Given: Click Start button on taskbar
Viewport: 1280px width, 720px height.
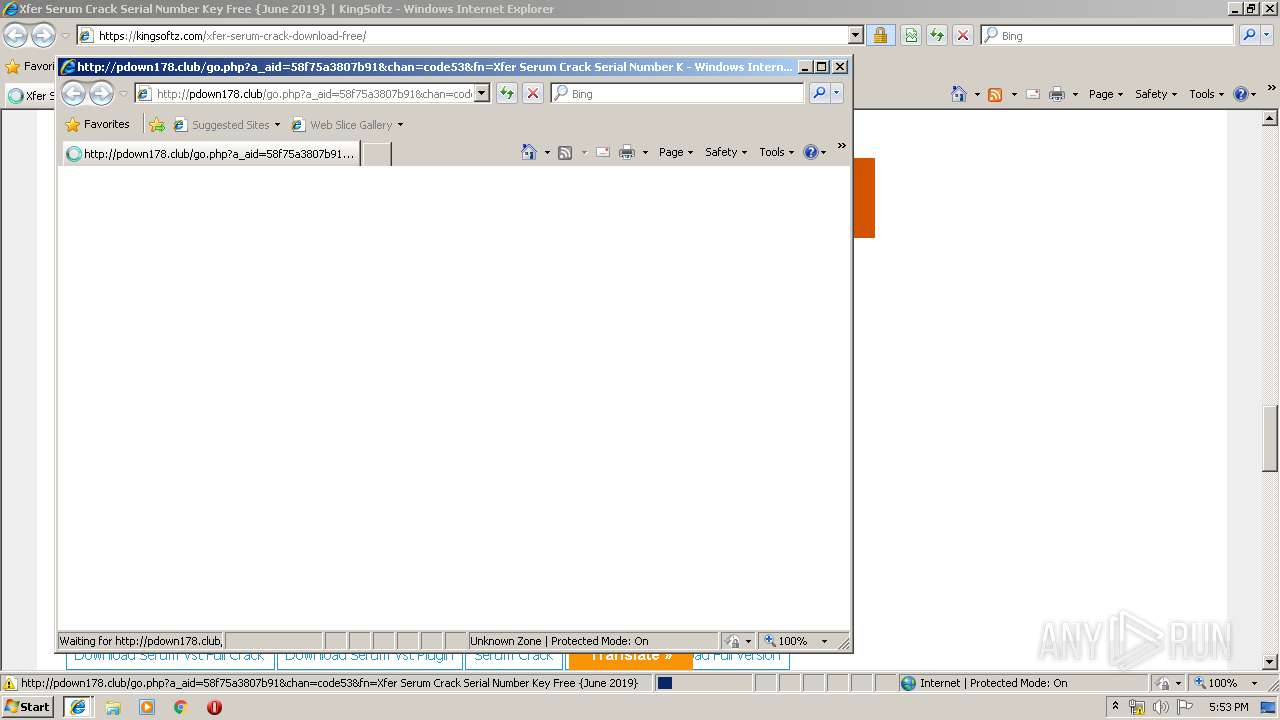Looking at the screenshot, I should (27, 706).
